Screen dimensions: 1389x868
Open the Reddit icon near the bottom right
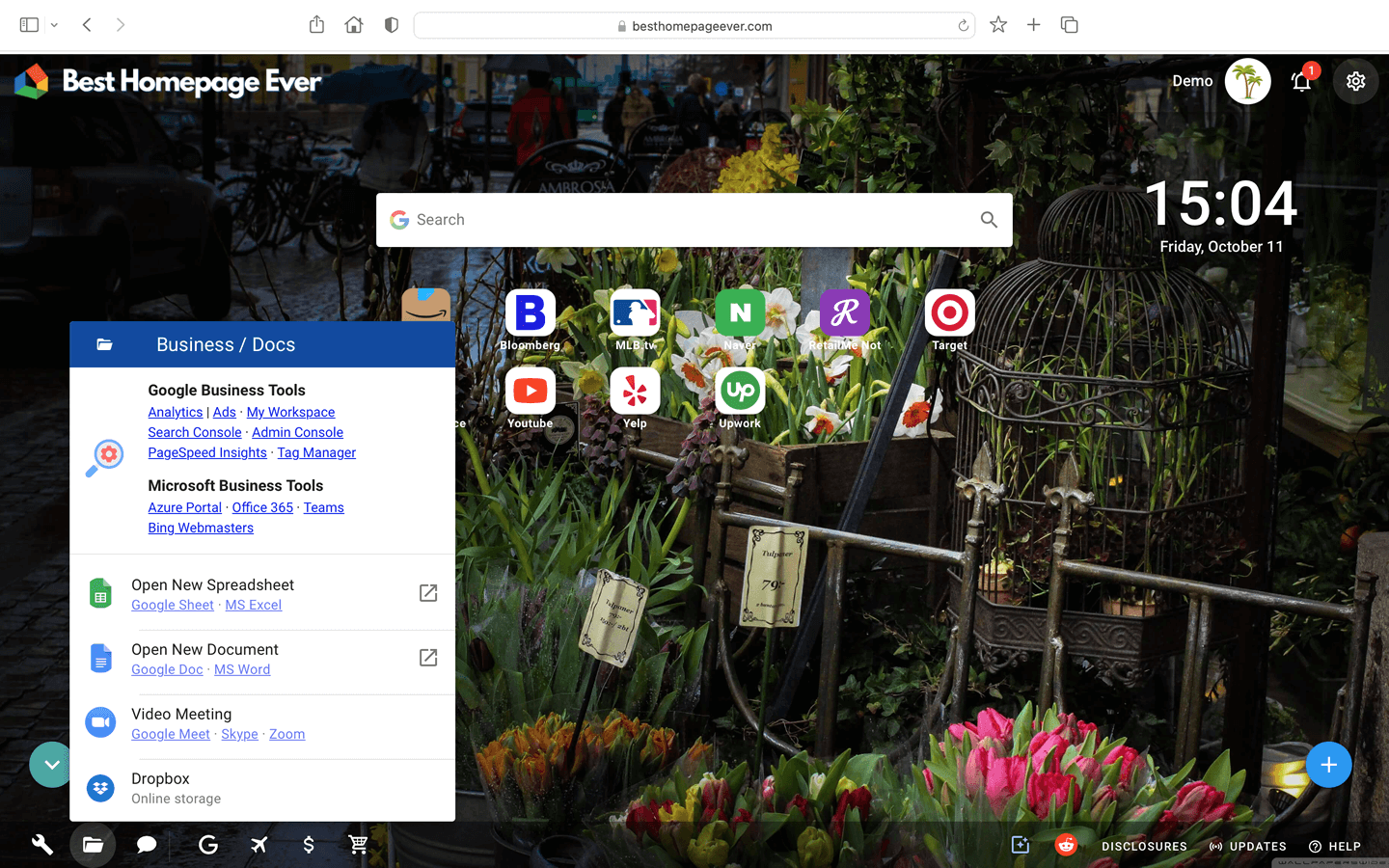(x=1066, y=845)
